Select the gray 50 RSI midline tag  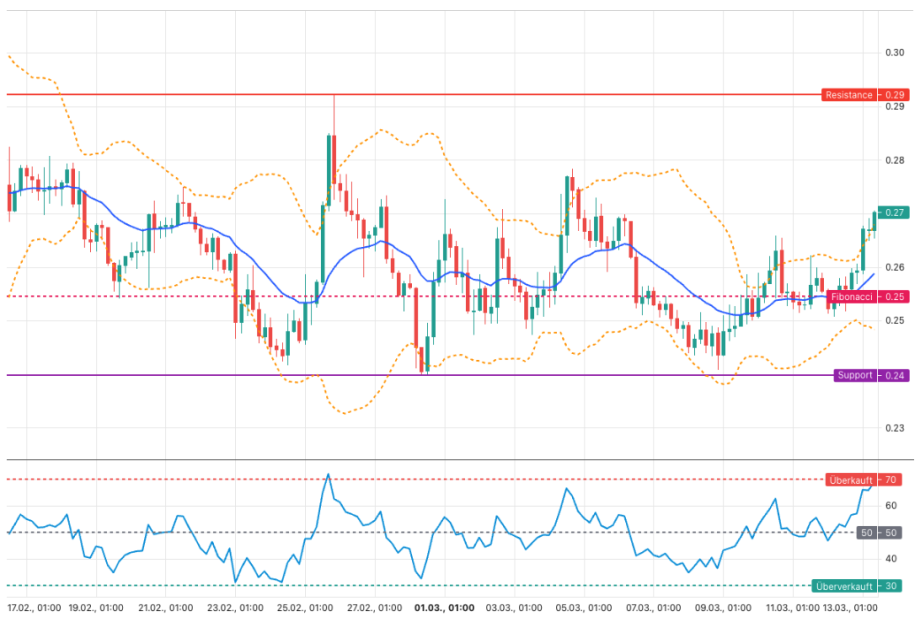point(894,533)
